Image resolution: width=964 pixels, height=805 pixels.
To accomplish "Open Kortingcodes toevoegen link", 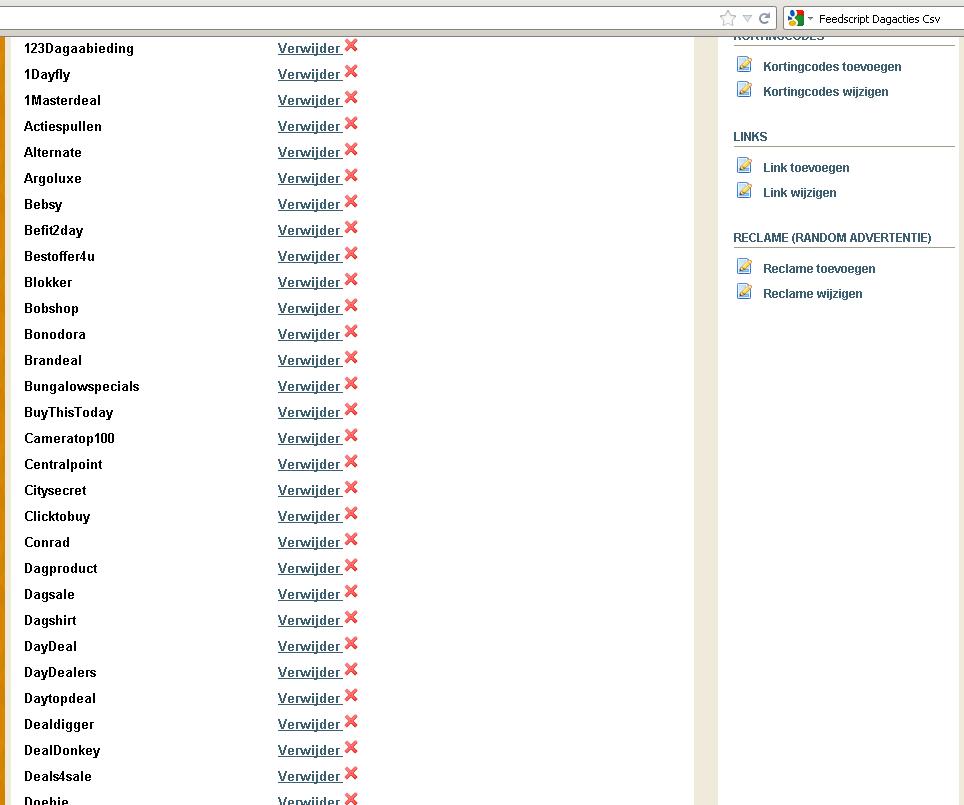I will (x=832, y=66).
